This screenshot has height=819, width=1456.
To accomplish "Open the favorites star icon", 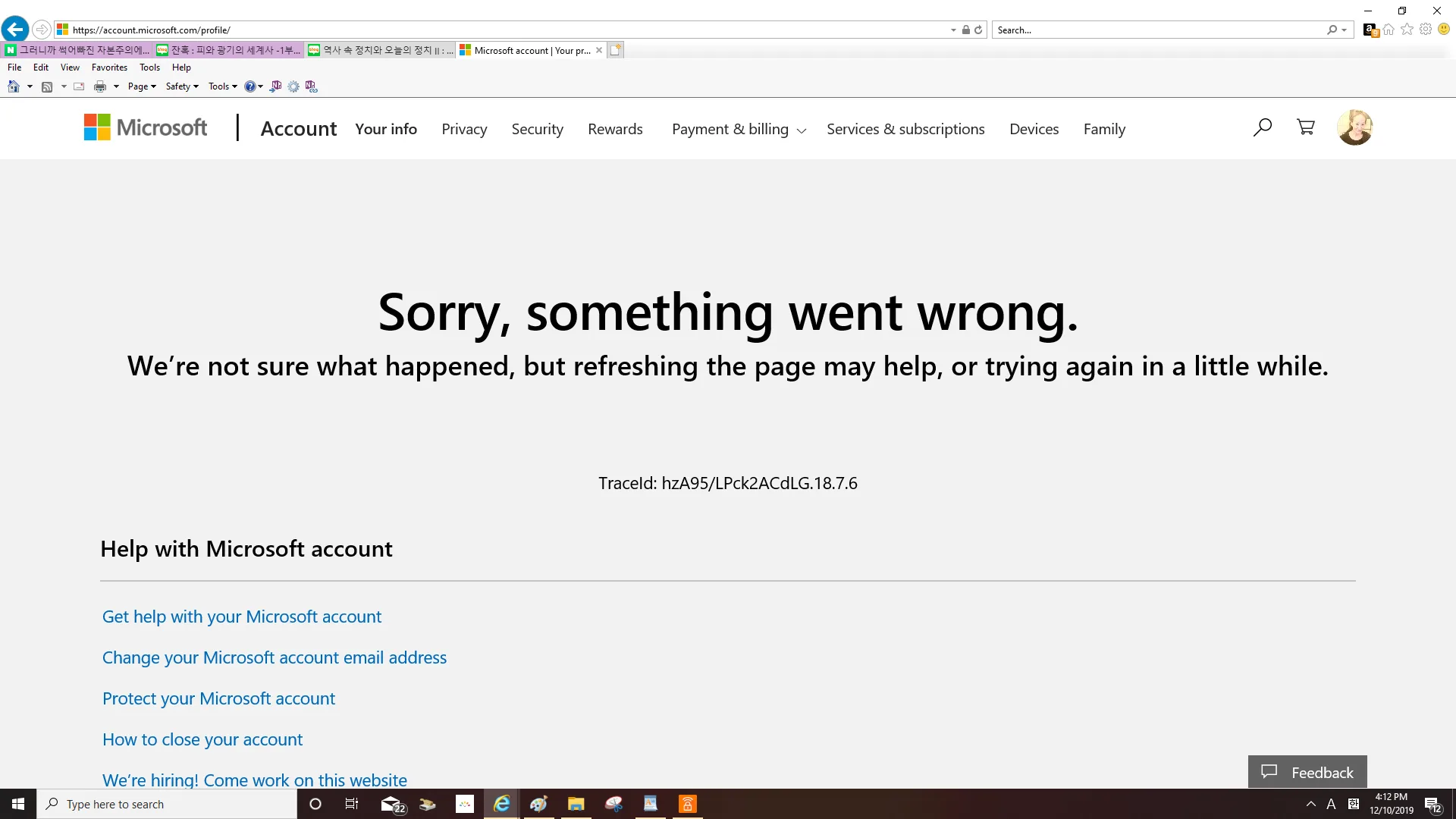I will [x=1407, y=30].
